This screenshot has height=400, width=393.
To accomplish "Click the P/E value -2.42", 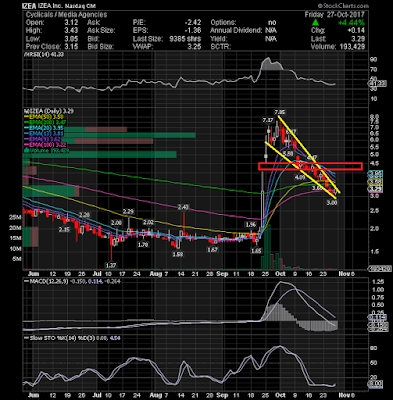I will pos(193,23).
